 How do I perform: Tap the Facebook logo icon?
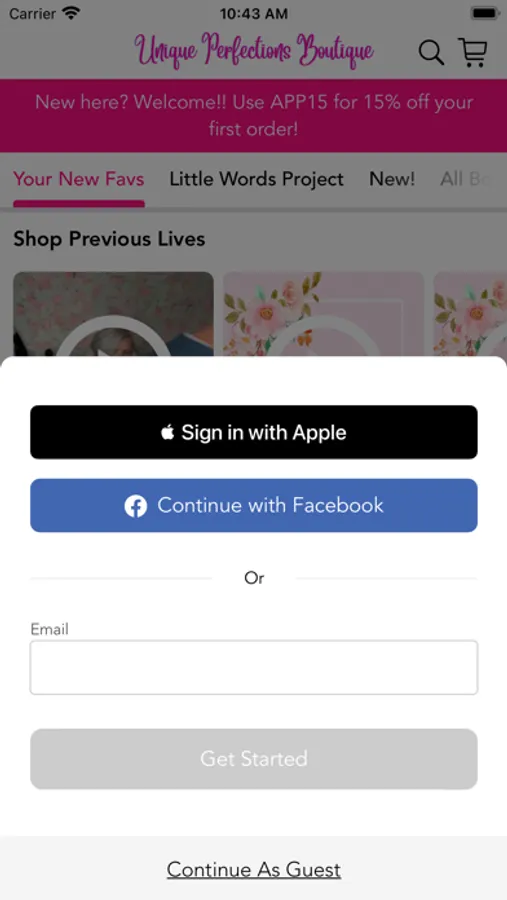point(136,506)
